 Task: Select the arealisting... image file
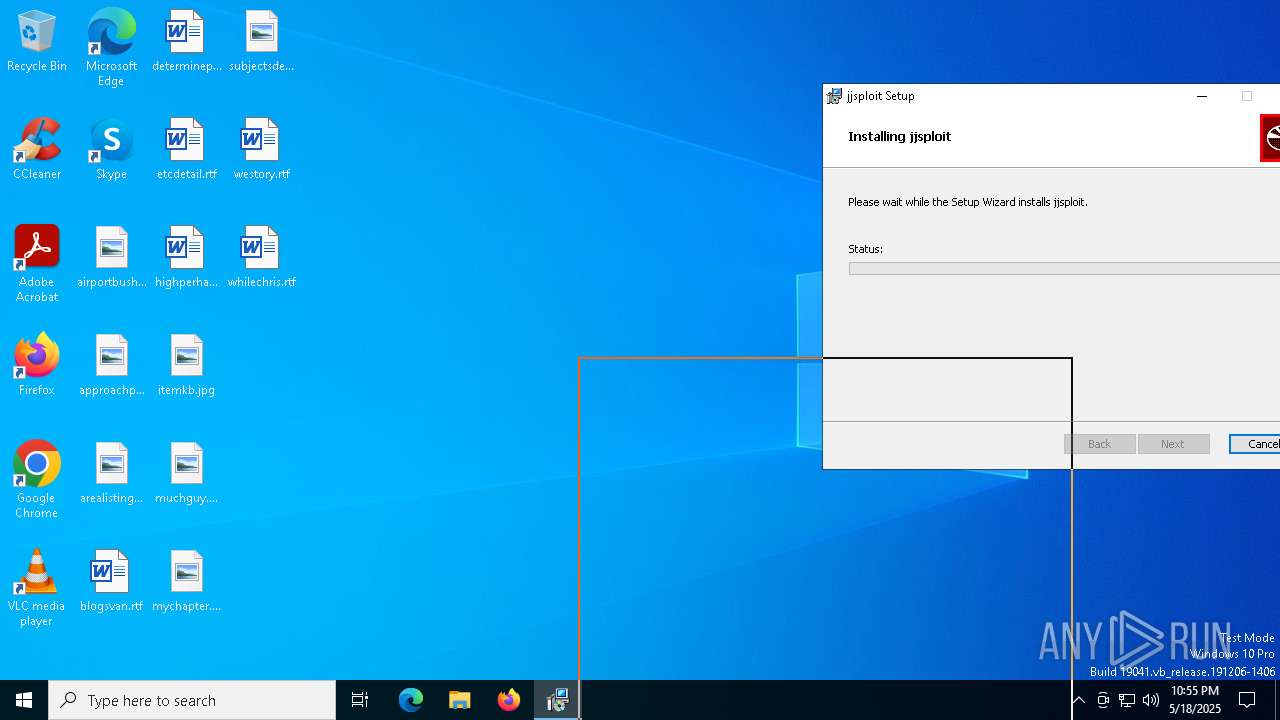pyautogui.click(x=111, y=474)
